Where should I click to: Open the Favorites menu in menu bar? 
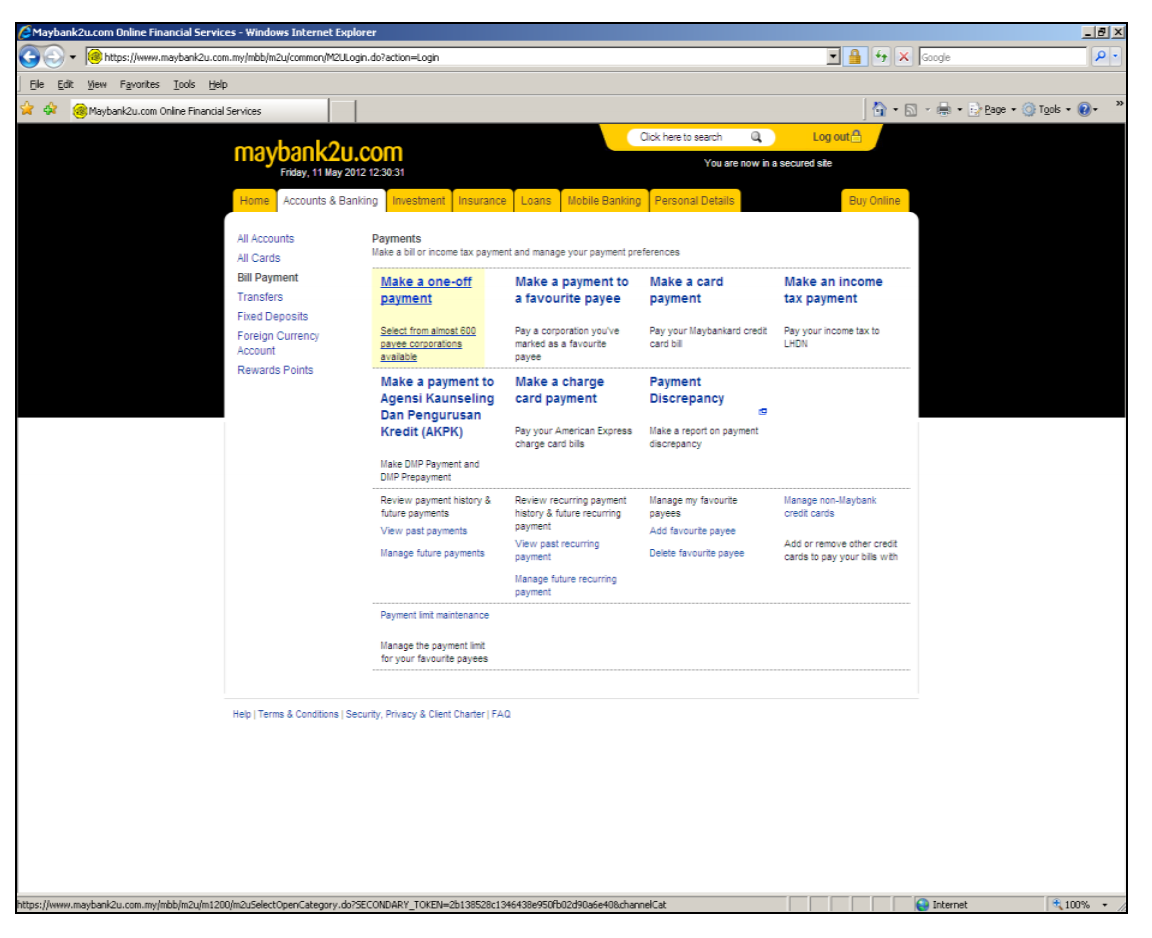pyautogui.click(x=140, y=85)
